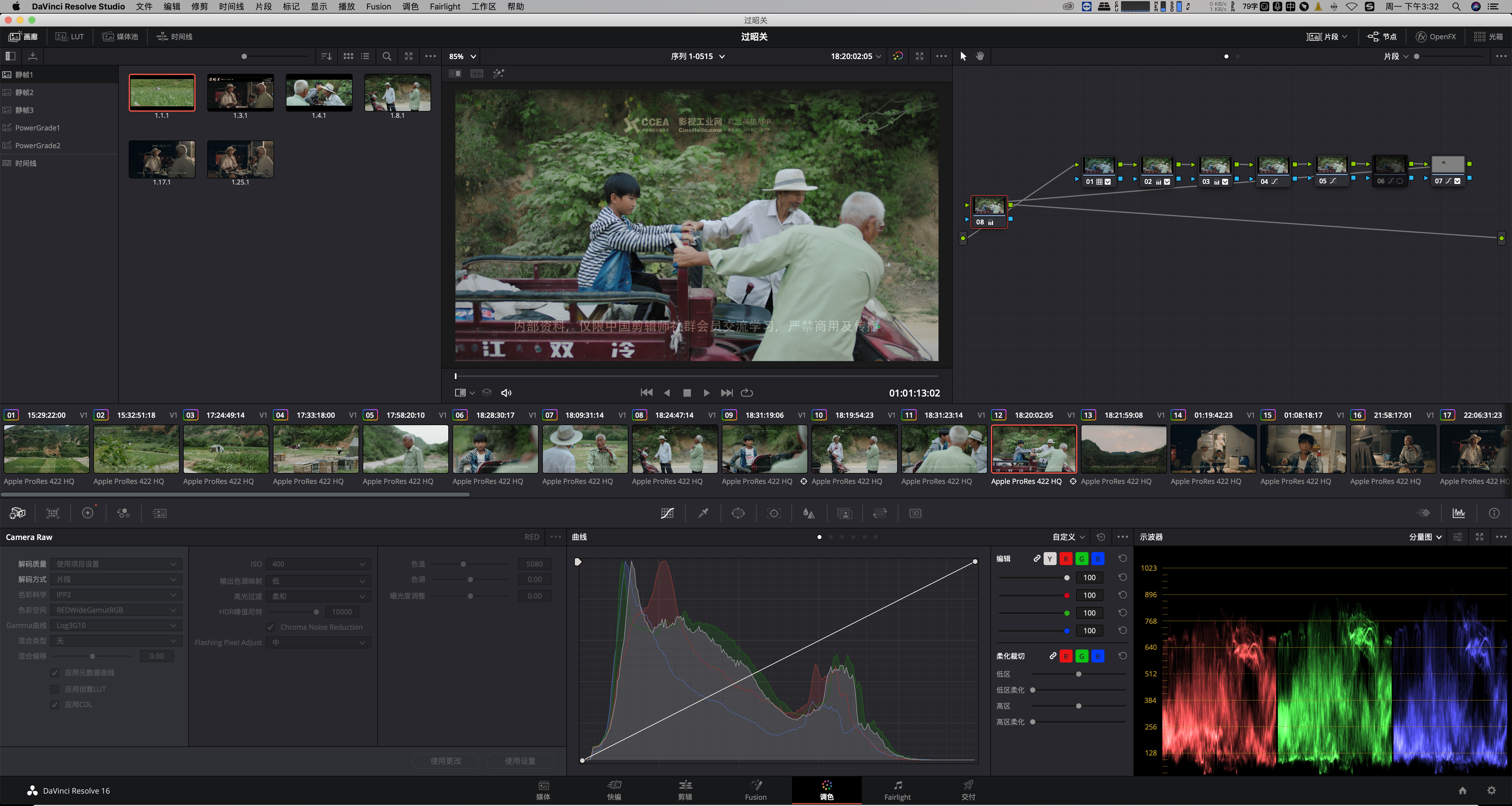Image resolution: width=1512 pixels, height=806 pixels.
Task: Toggle the red channel edit button
Action: [x=1065, y=559]
